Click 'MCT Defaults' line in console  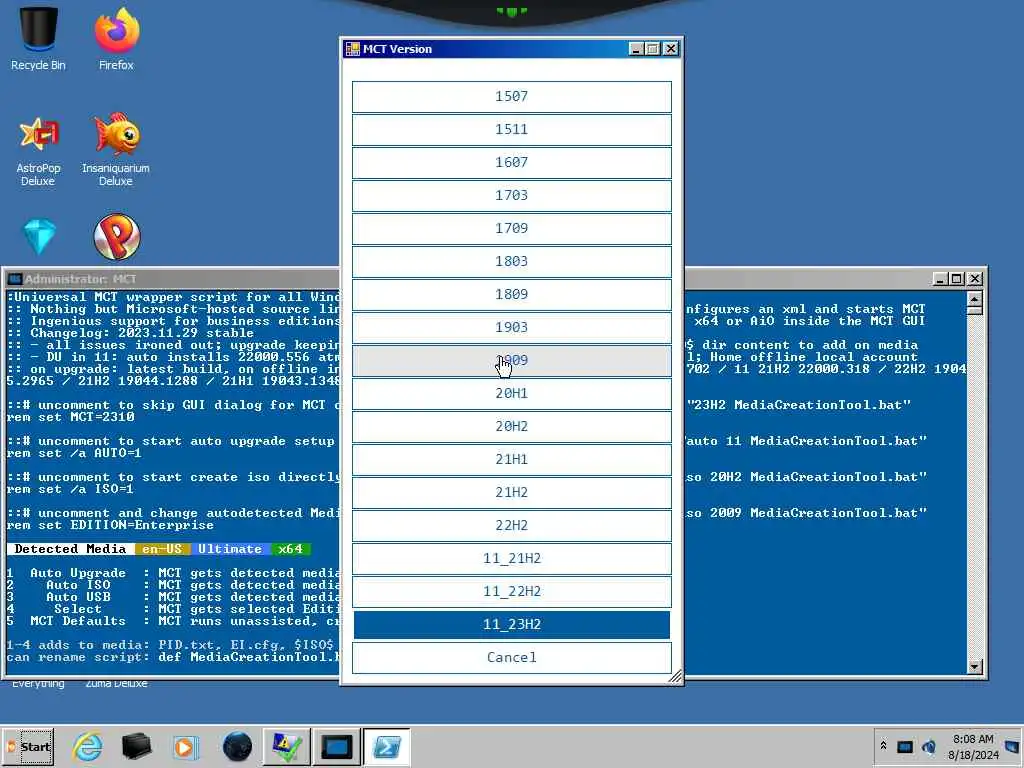click(x=173, y=621)
